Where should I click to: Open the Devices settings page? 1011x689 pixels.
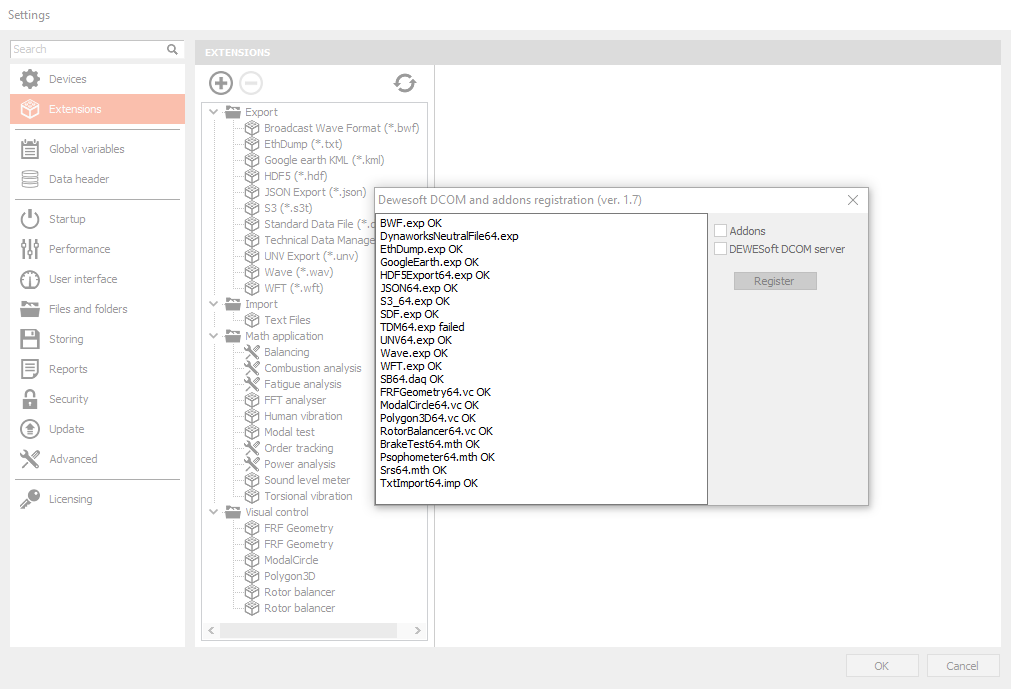click(x=97, y=79)
